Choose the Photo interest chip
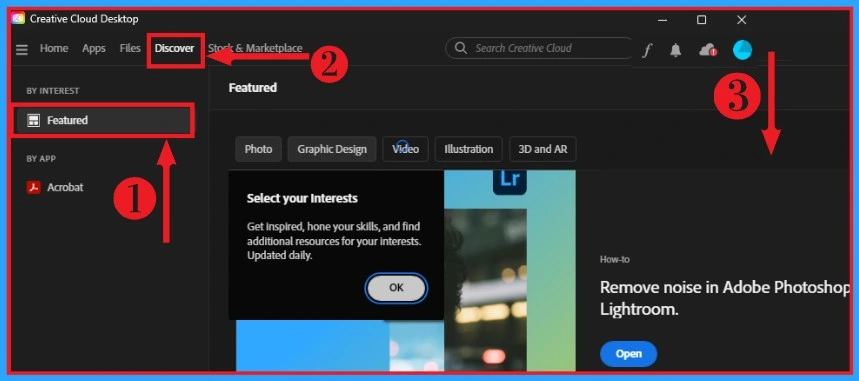This screenshot has height=381, width=859. click(259, 149)
